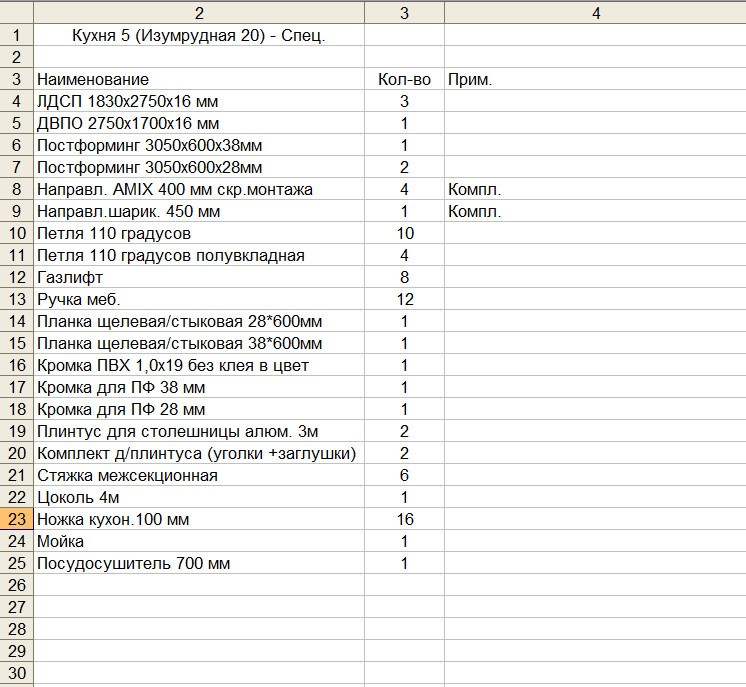Select the title cell "Кухня 5 (Изумрудная 20) - Спец."

(199, 35)
